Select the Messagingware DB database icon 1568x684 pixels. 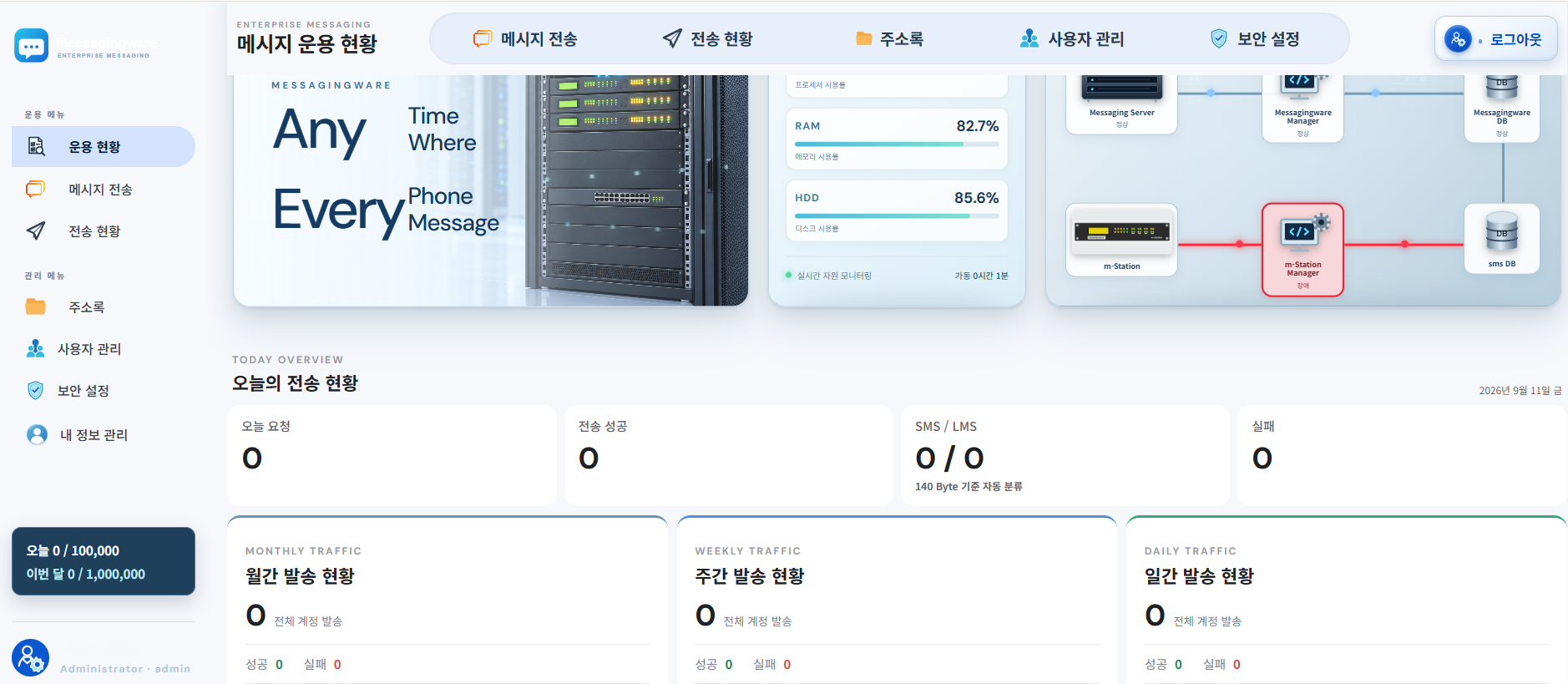(x=1501, y=87)
